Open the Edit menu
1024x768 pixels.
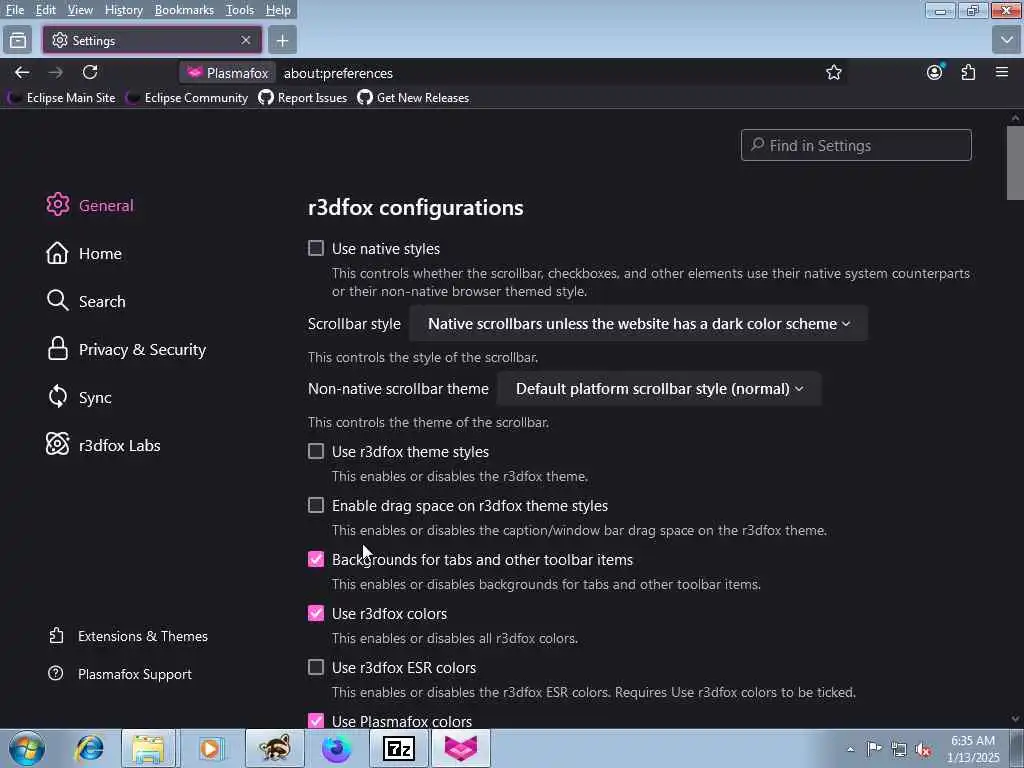(x=45, y=10)
